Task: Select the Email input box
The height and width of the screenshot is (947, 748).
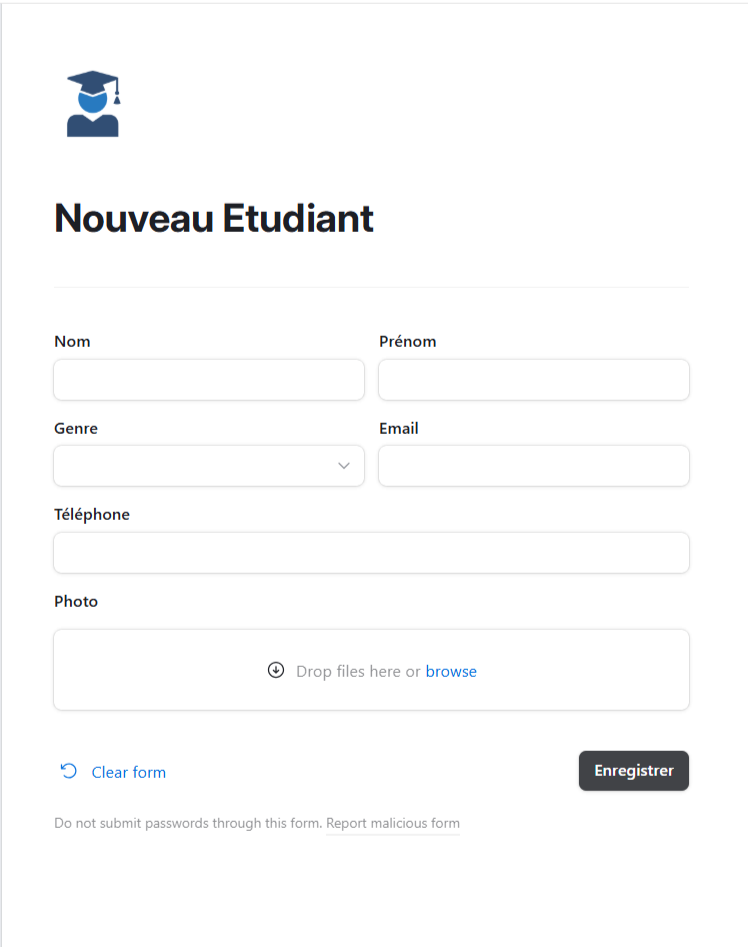Action: (x=534, y=466)
